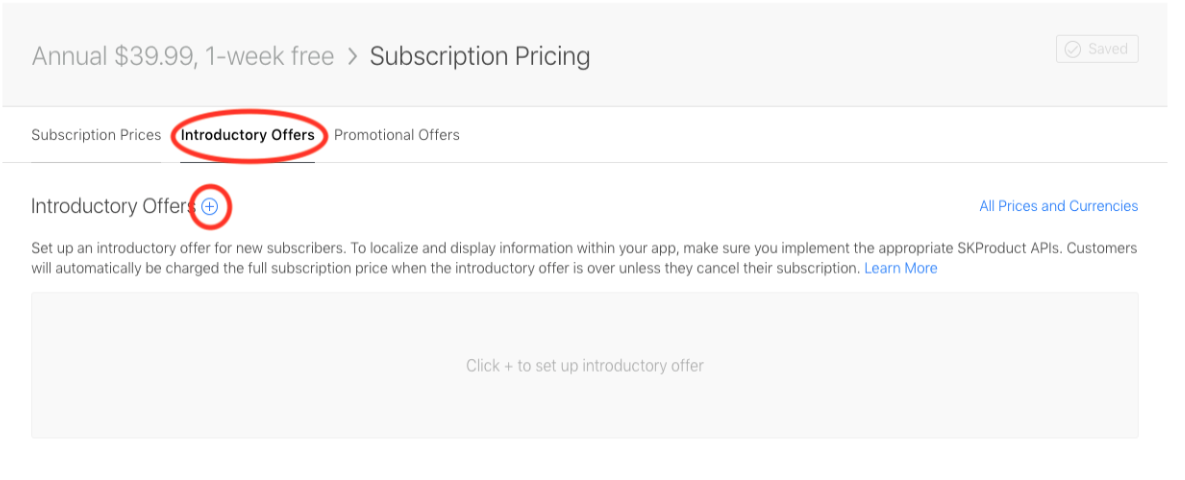Click the blue plus icon beside Introductory Offers
The height and width of the screenshot is (480, 1185).
pyautogui.click(x=209, y=206)
